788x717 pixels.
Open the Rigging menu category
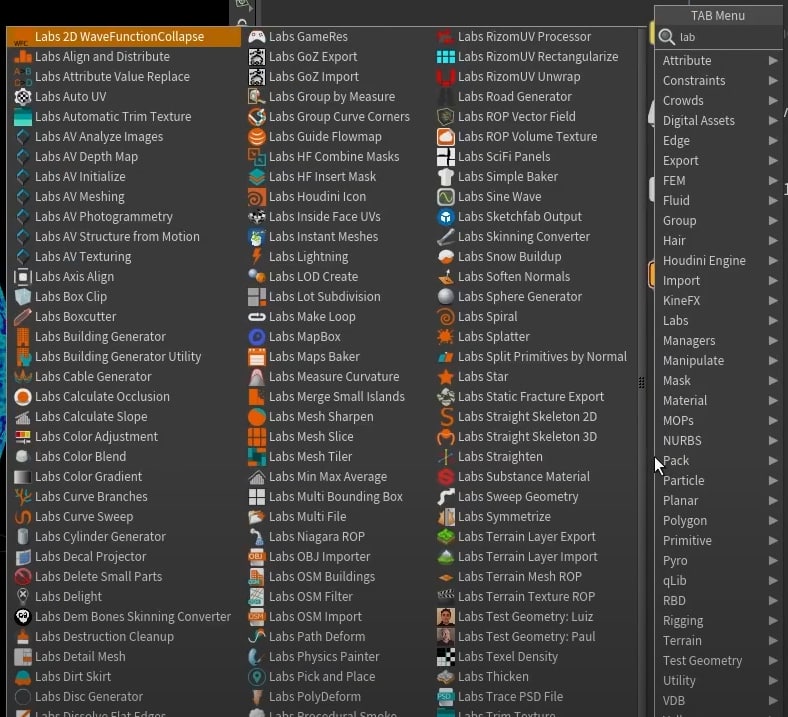coord(719,621)
